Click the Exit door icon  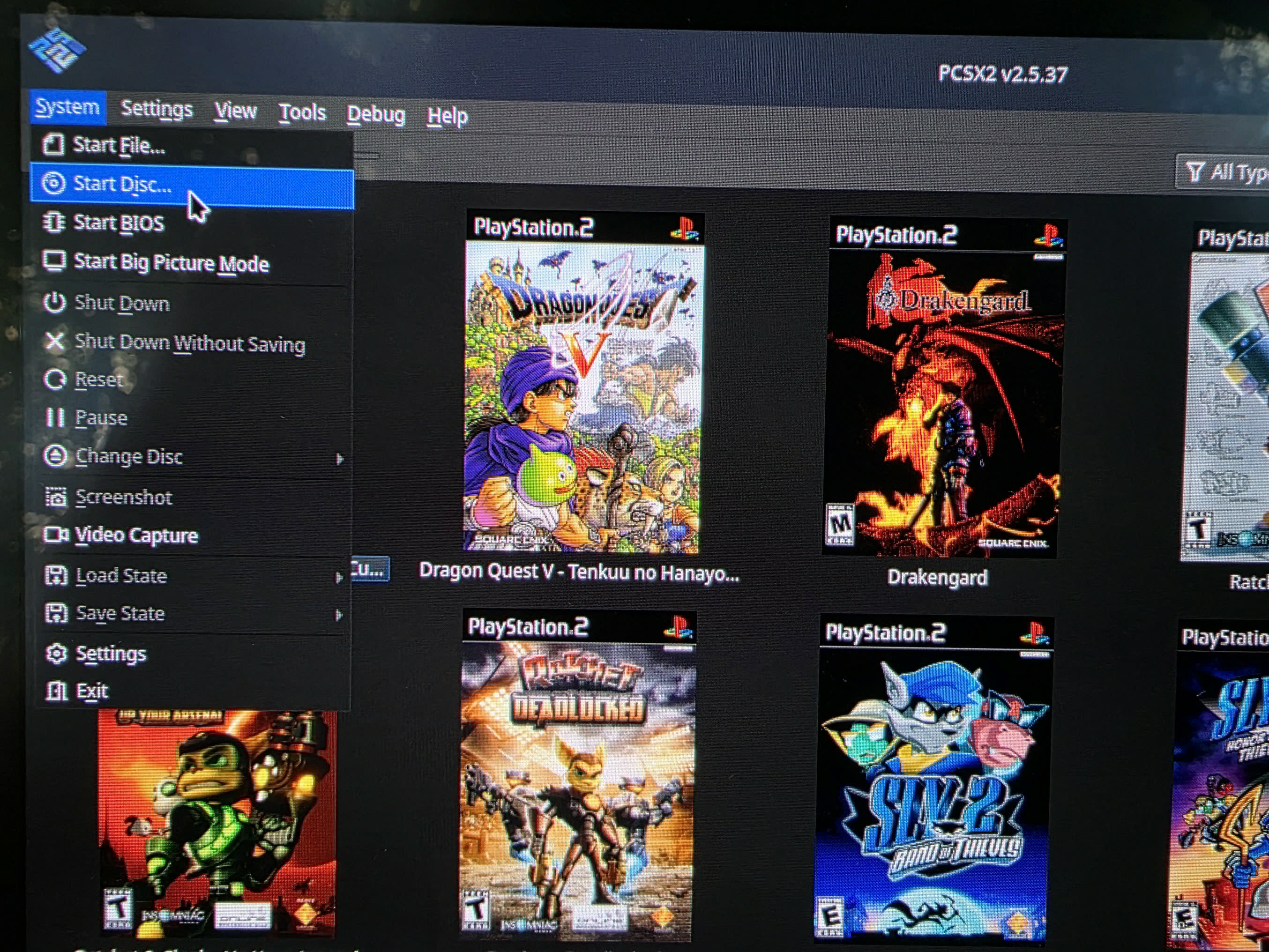pyautogui.click(x=56, y=691)
